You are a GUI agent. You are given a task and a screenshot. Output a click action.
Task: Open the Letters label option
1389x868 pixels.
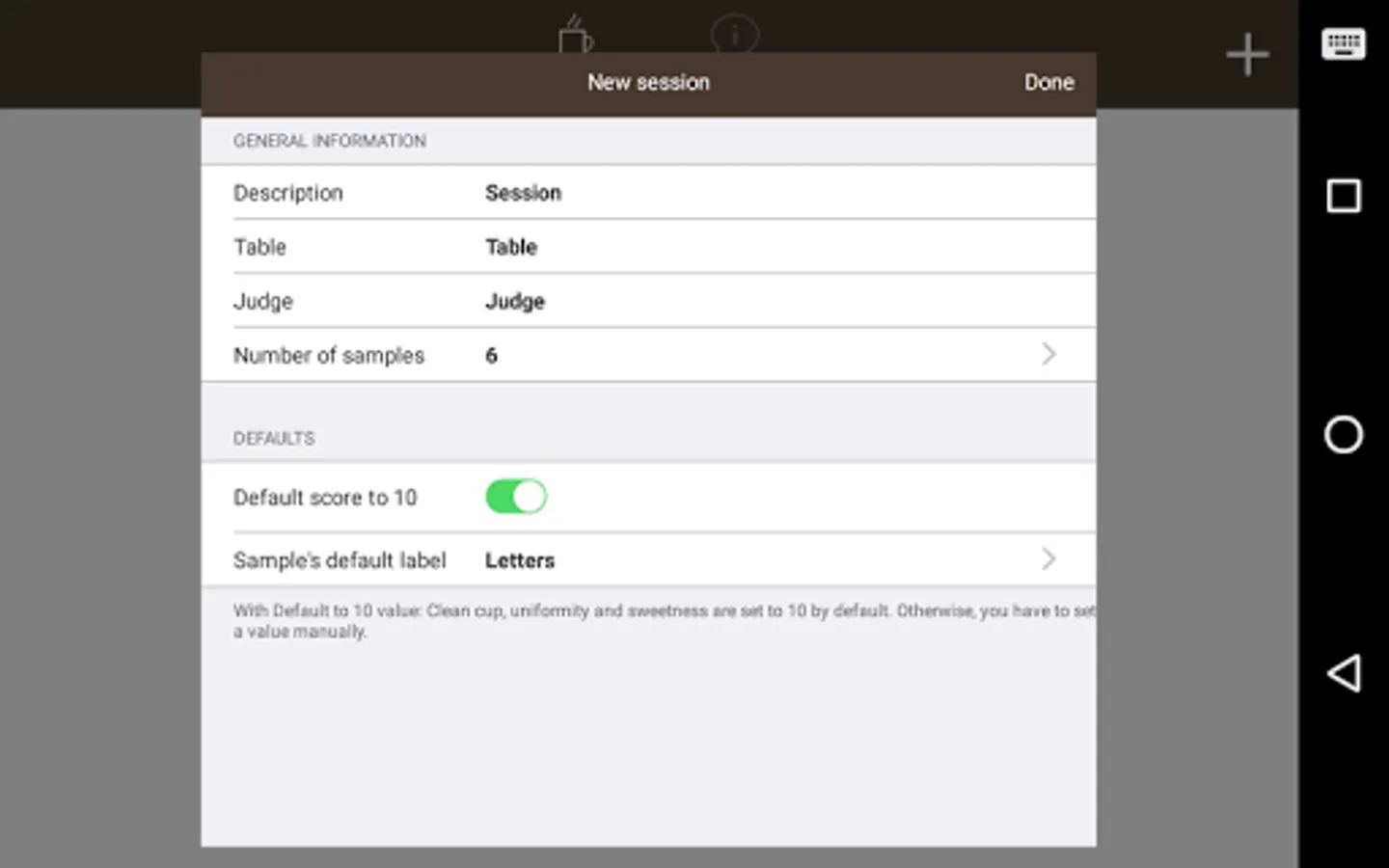point(520,560)
